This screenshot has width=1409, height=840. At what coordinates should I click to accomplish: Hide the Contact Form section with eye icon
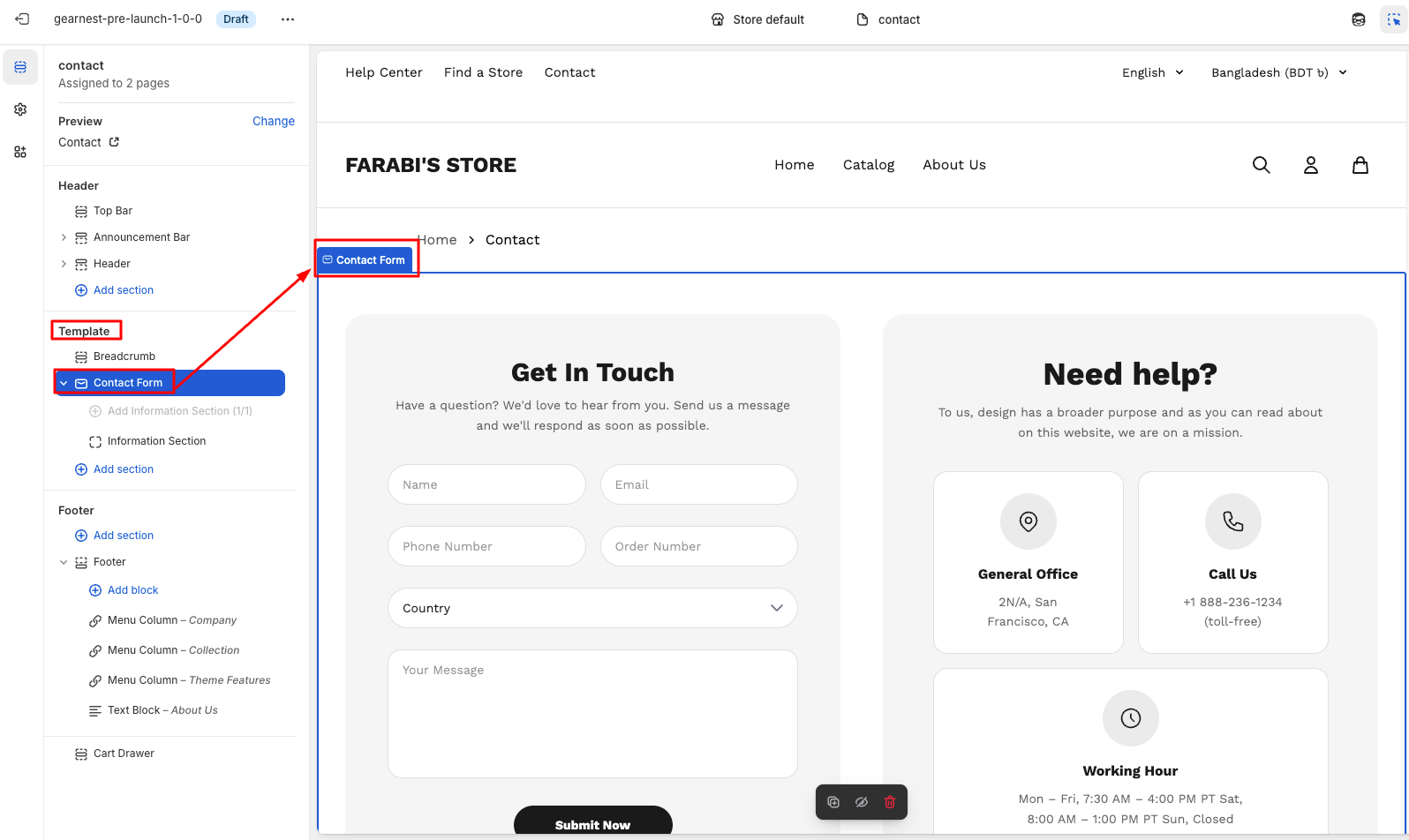[862, 802]
